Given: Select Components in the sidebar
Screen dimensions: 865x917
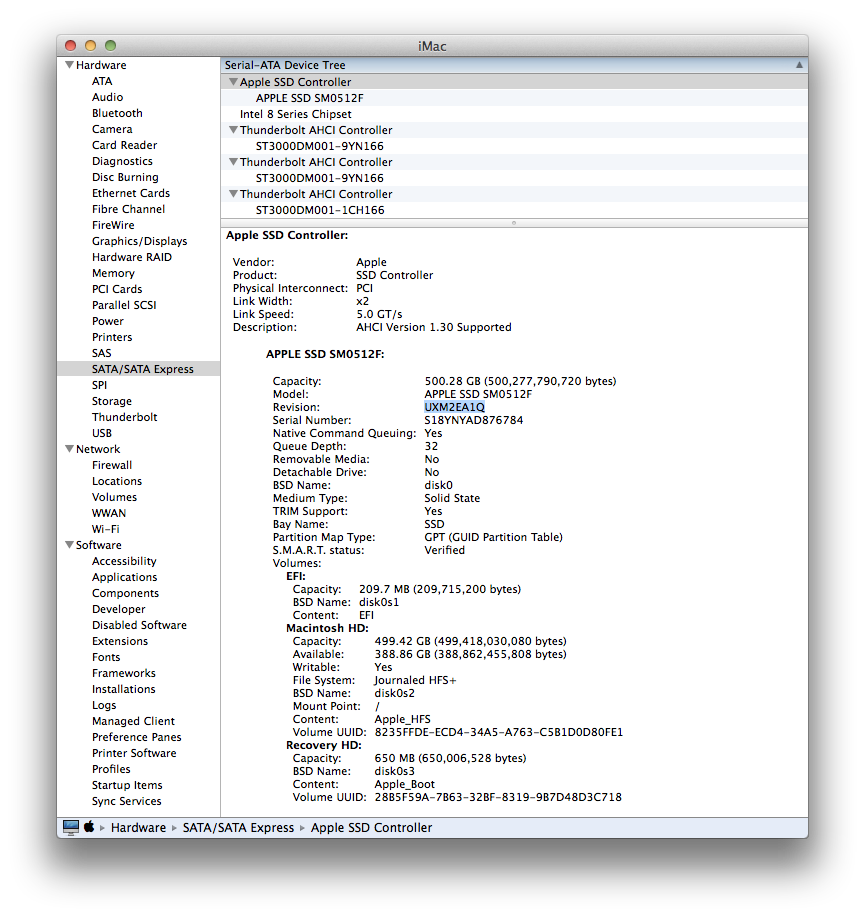Looking at the screenshot, I should click(x=125, y=593).
